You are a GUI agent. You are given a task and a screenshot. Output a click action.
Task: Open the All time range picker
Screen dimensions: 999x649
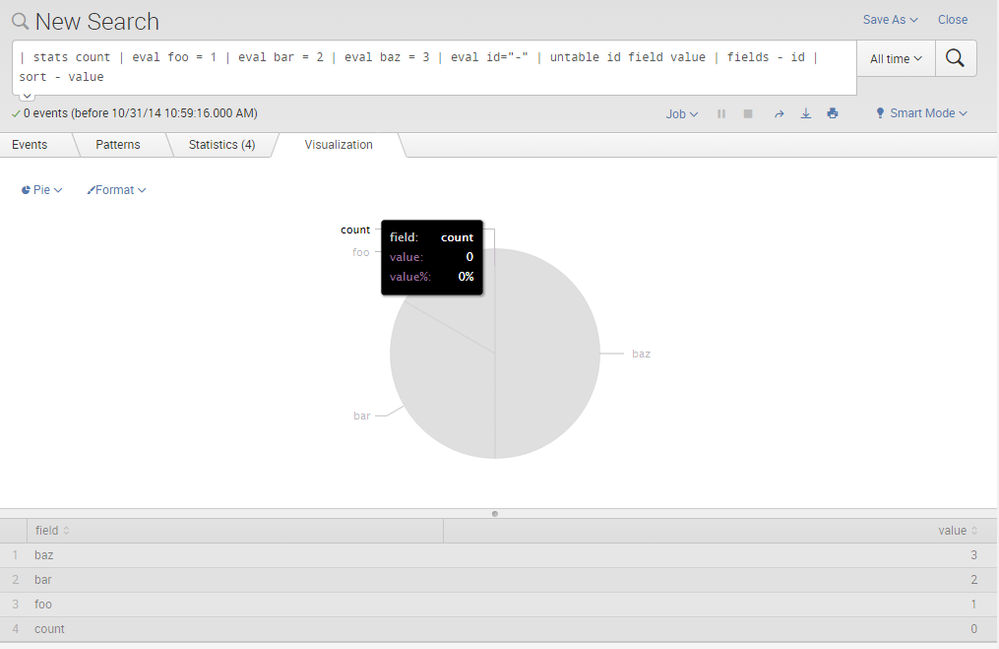(896, 59)
